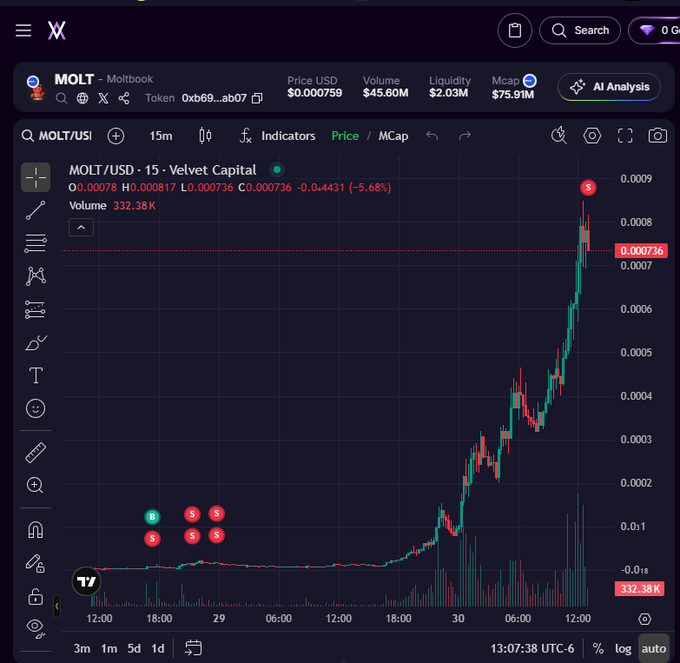Open the candlestick chart type menu
680x663 pixels.
pos(205,135)
